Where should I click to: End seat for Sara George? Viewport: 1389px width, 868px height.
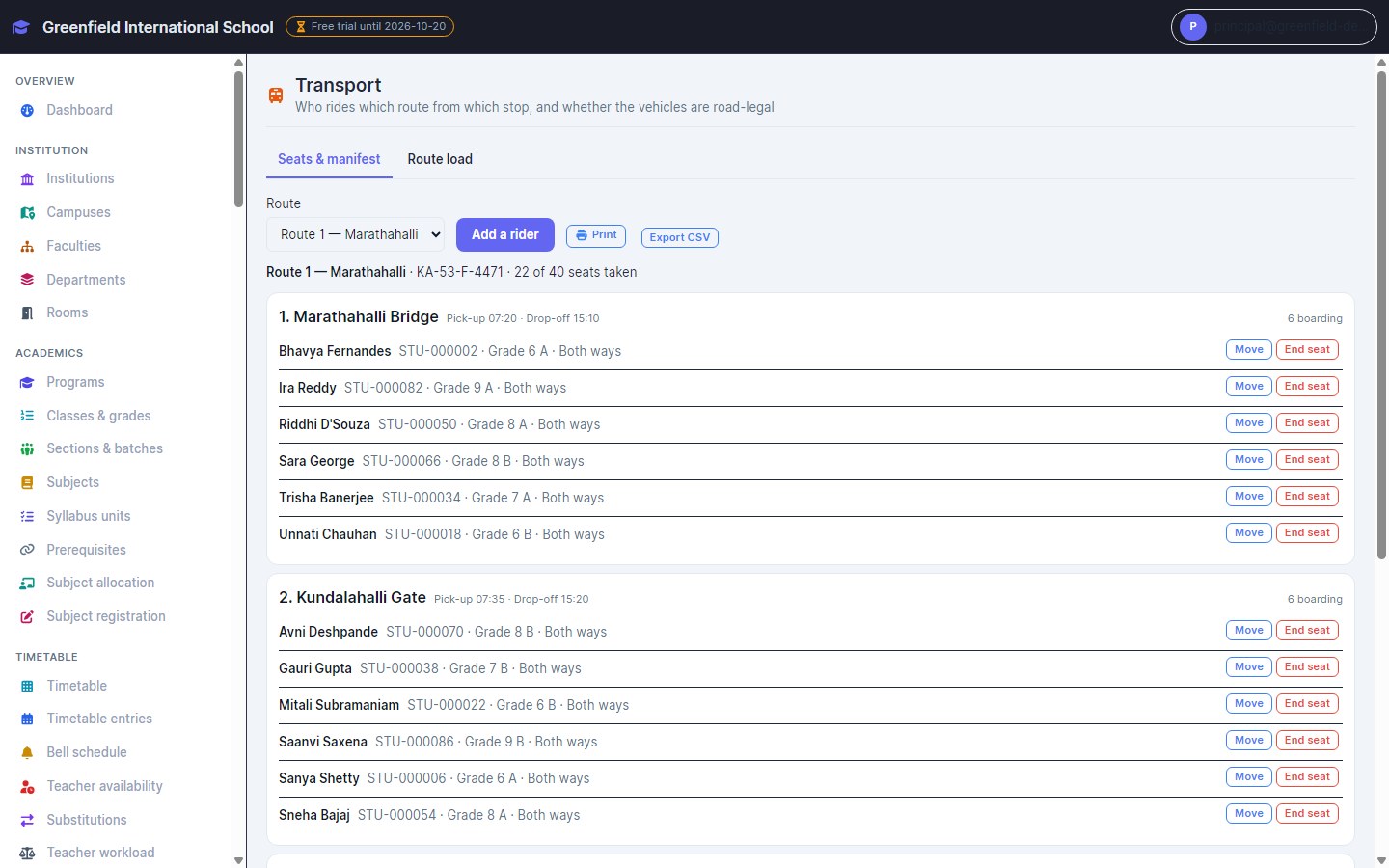click(x=1307, y=460)
